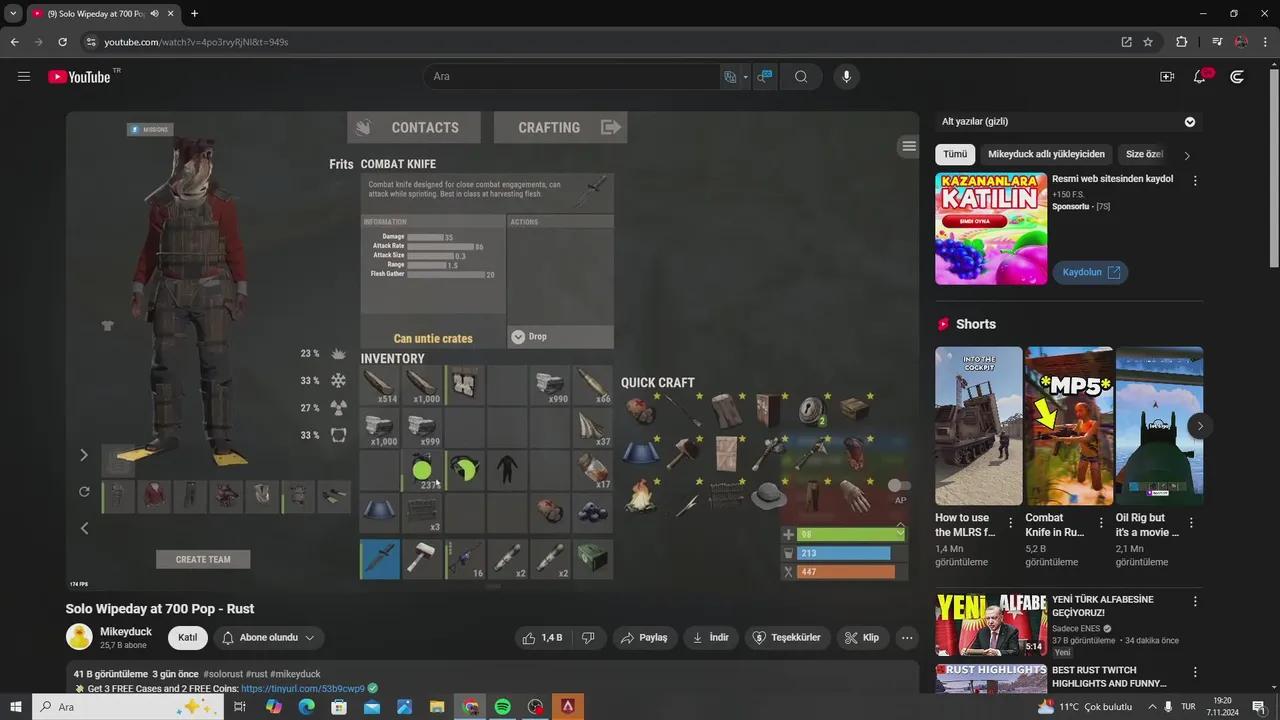Open the YouTube create video button
This screenshot has height=720, width=1280.
[x=1167, y=77]
